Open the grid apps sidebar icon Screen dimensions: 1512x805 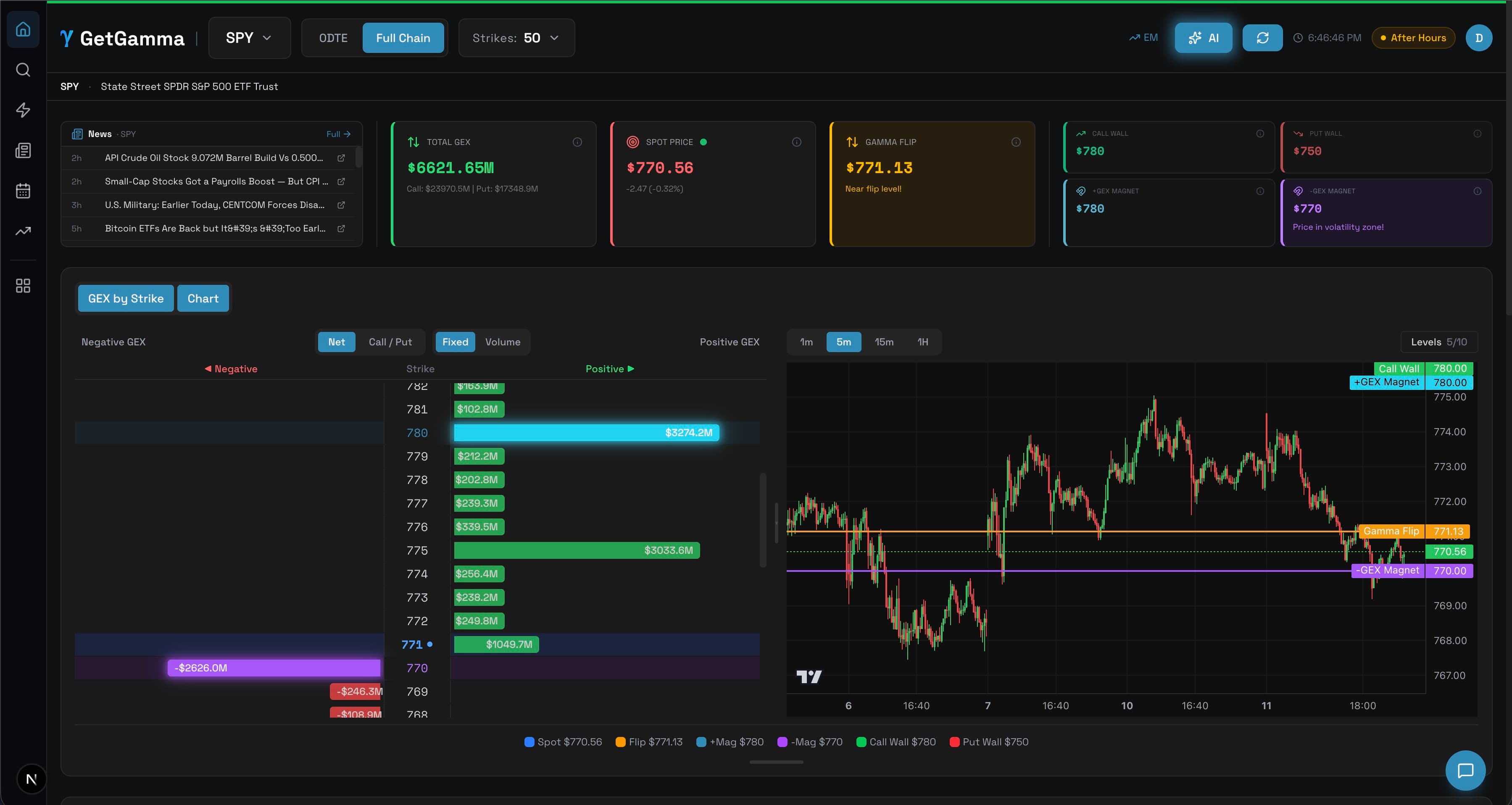pos(23,286)
